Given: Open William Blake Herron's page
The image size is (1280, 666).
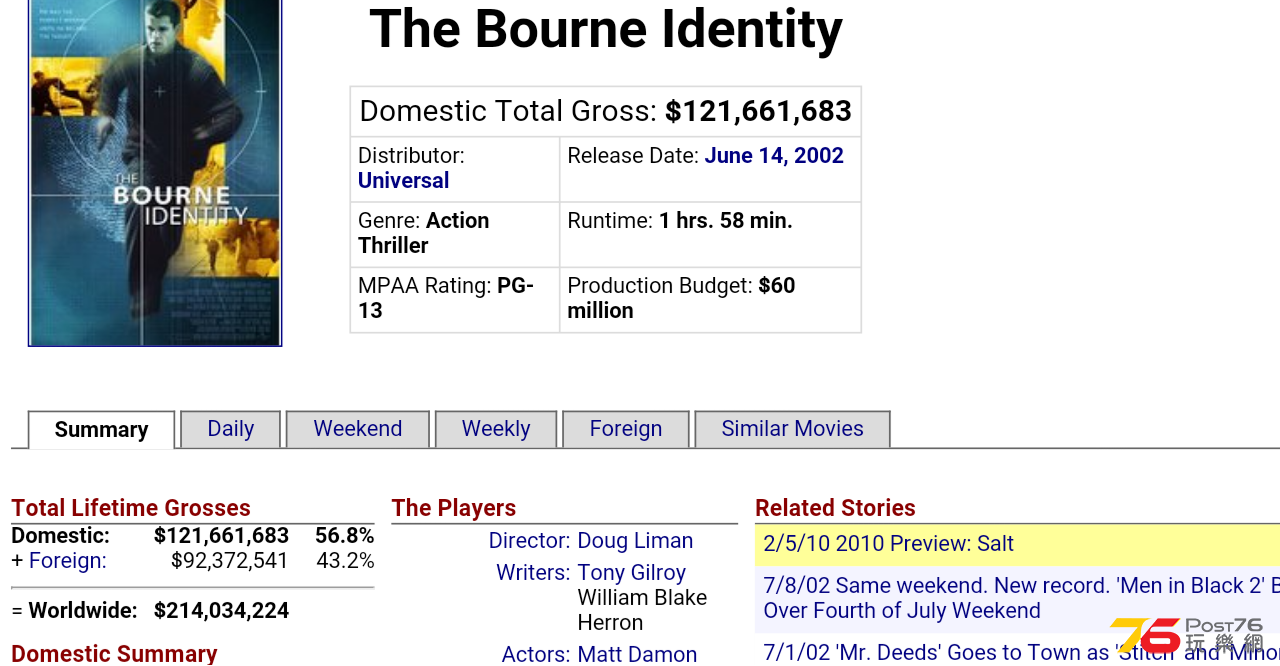Looking at the screenshot, I should [642, 610].
